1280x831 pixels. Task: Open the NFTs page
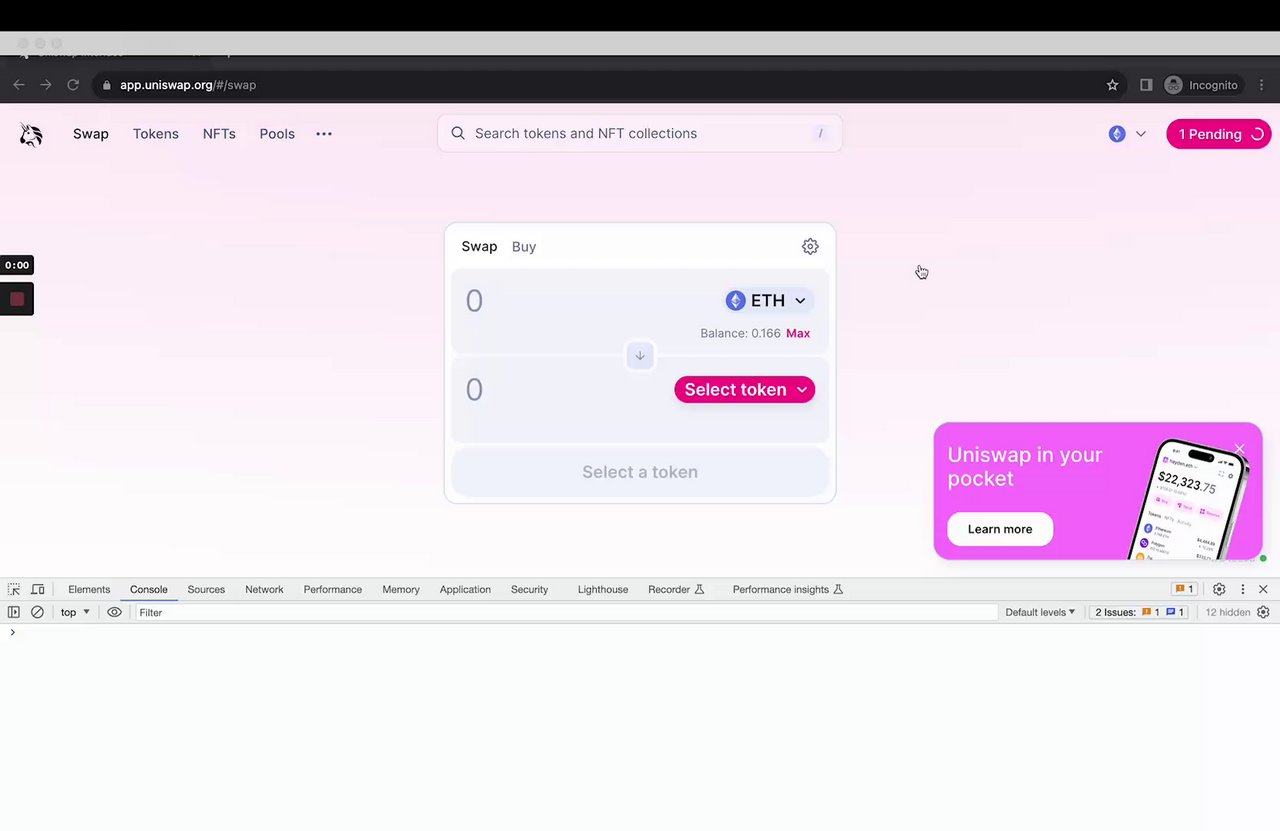click(x=219, y=134)
